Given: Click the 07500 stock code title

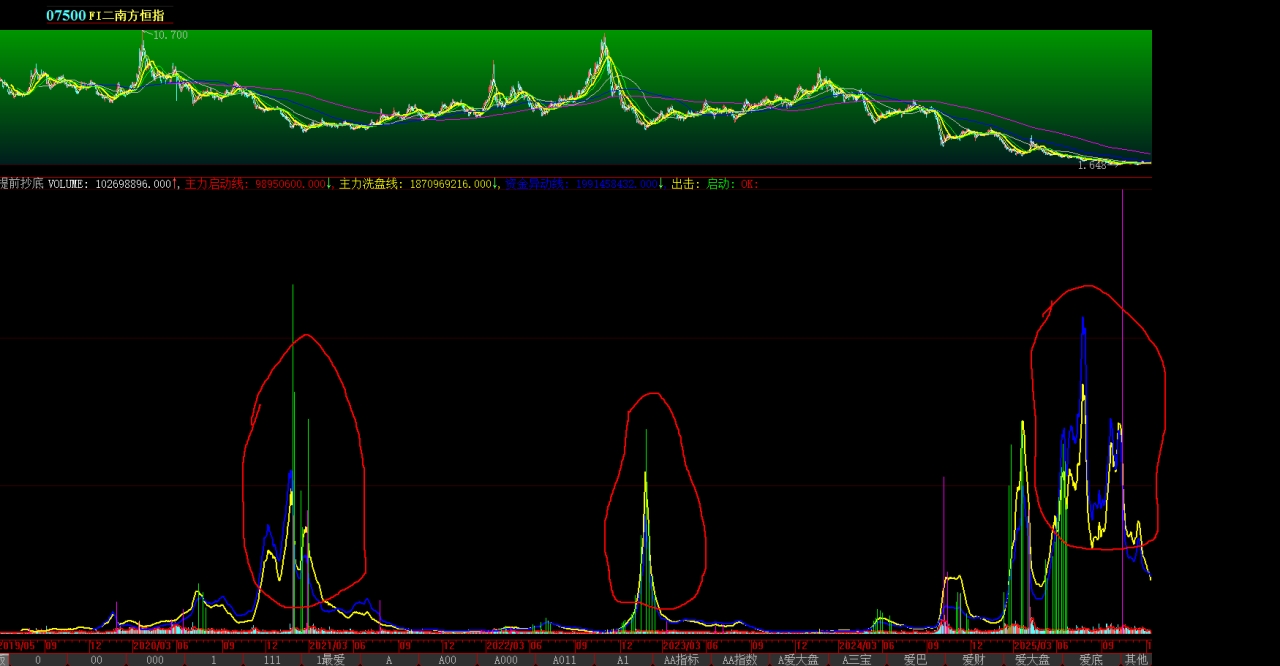Looking at the screenshot, I should click(66, 16).
